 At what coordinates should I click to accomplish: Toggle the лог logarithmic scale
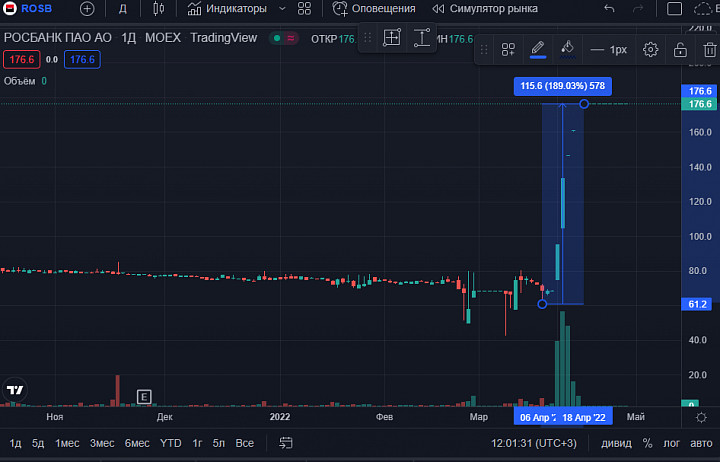[x=671, y=443]
